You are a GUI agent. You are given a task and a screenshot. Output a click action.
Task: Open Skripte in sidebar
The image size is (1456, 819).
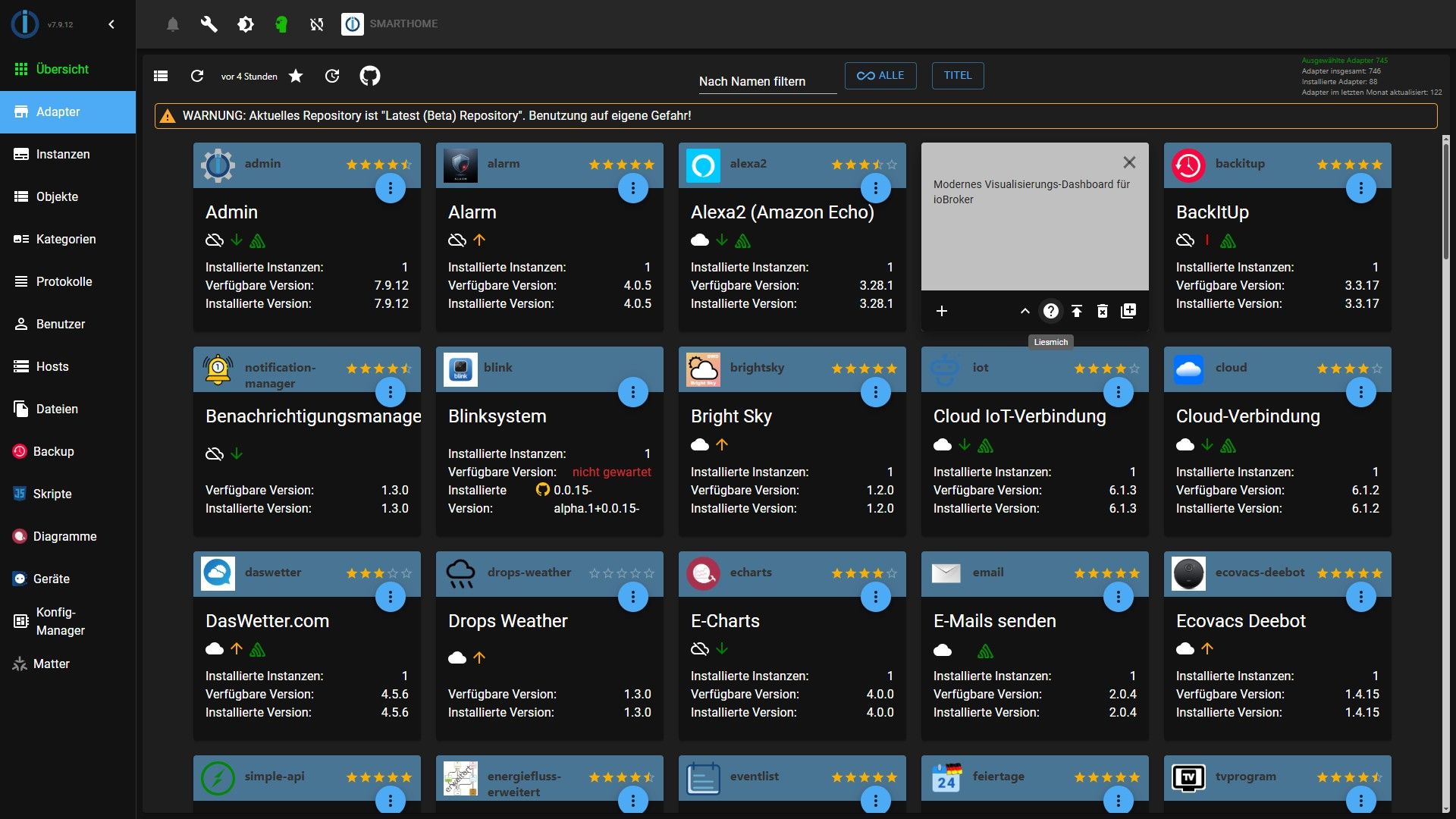(x=68, y=494)
